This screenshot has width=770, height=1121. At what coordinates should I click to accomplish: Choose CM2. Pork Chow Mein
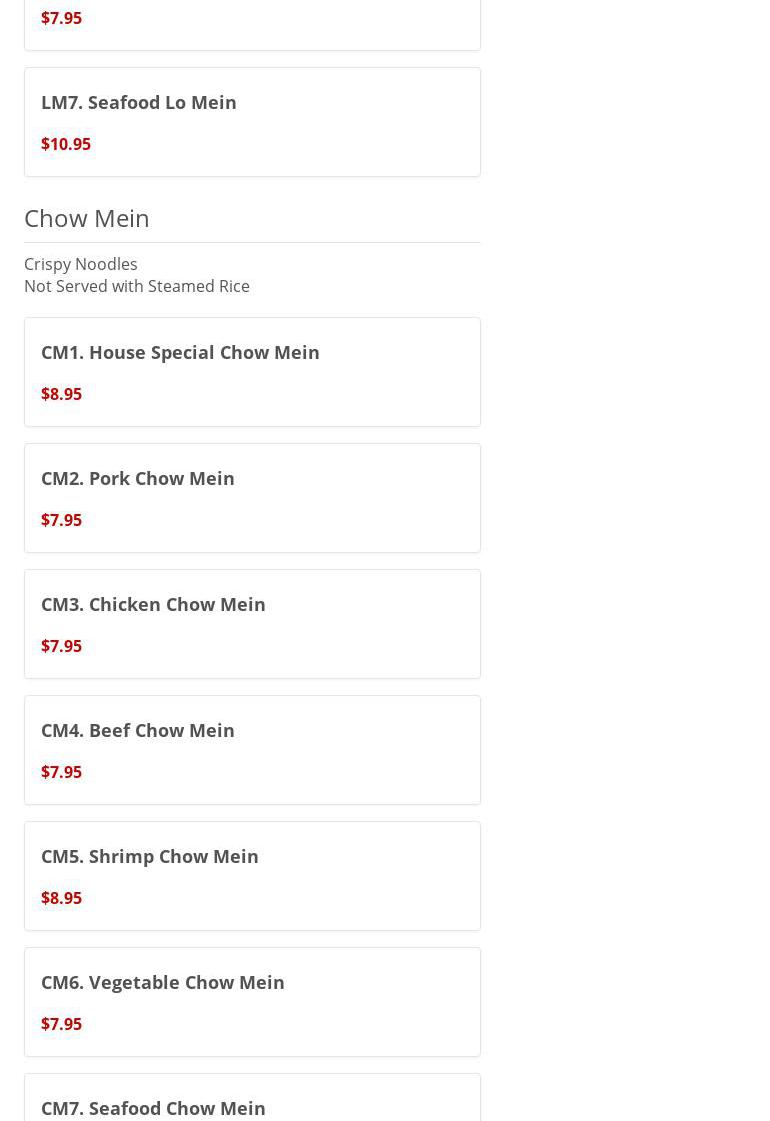(138, 478)
